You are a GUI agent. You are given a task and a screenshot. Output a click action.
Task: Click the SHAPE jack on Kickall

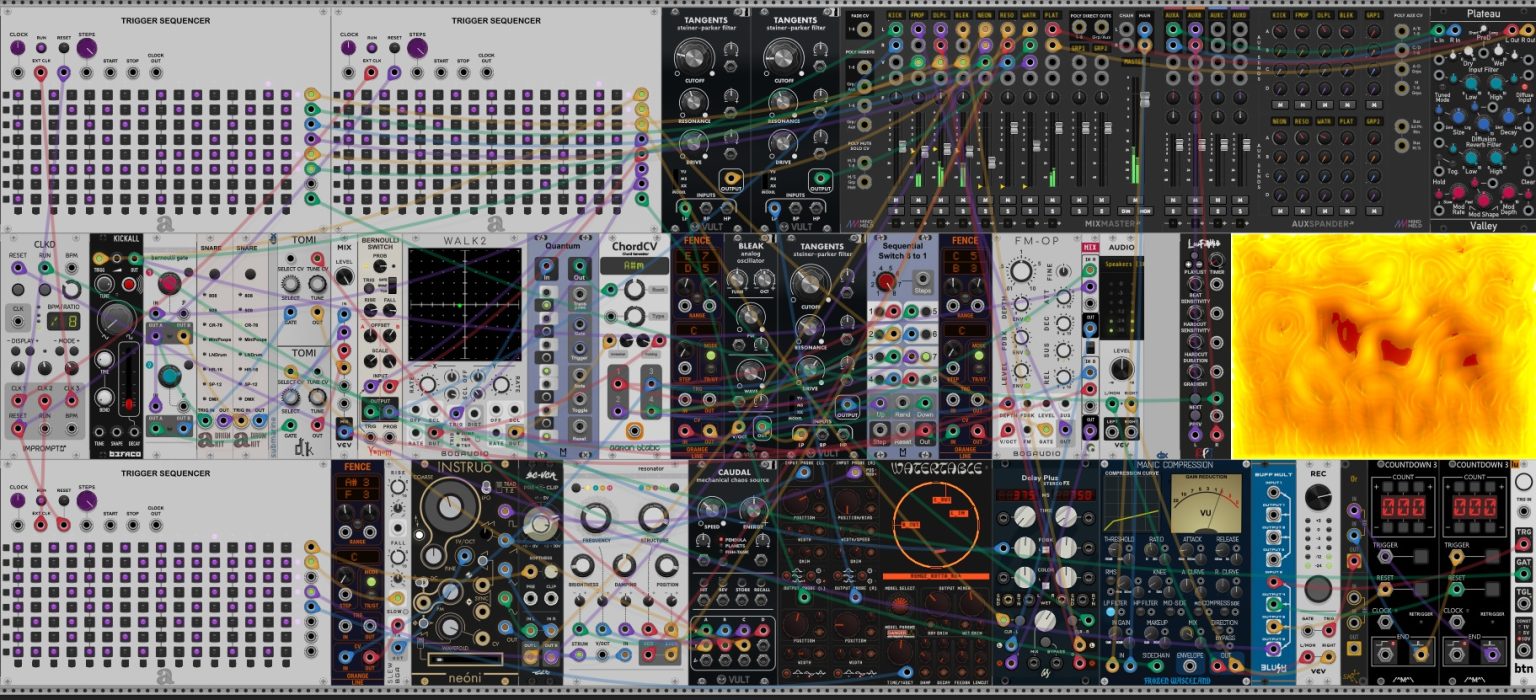tap(117, 431)
